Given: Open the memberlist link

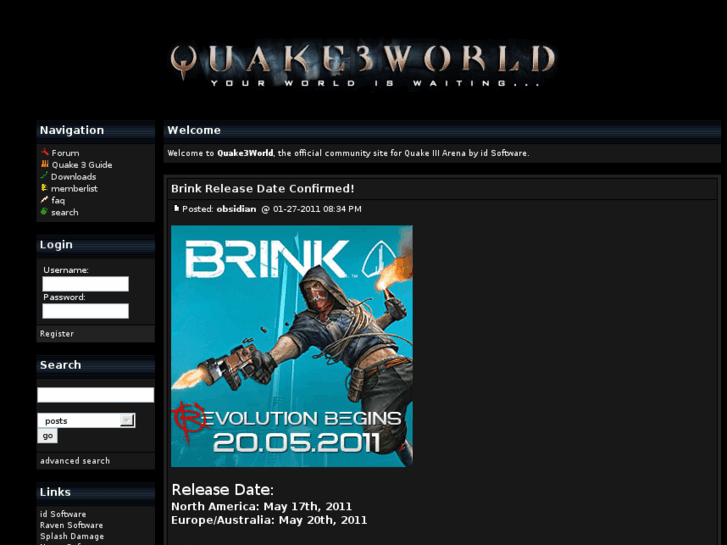Looking at the screenshot, I should [74, 188].
